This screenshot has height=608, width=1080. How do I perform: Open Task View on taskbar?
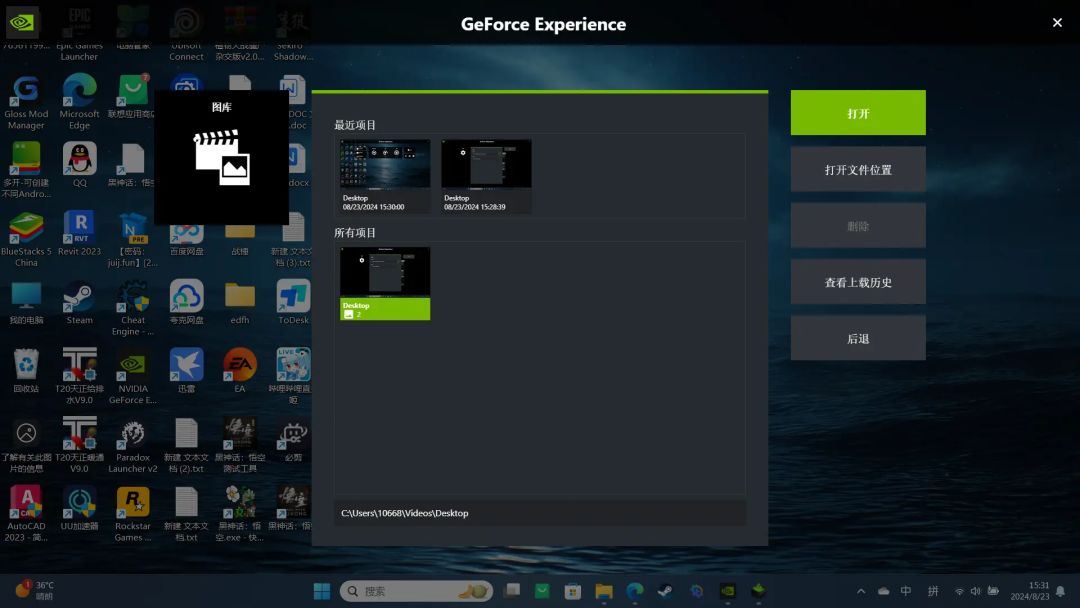click(x=512, y=591)
